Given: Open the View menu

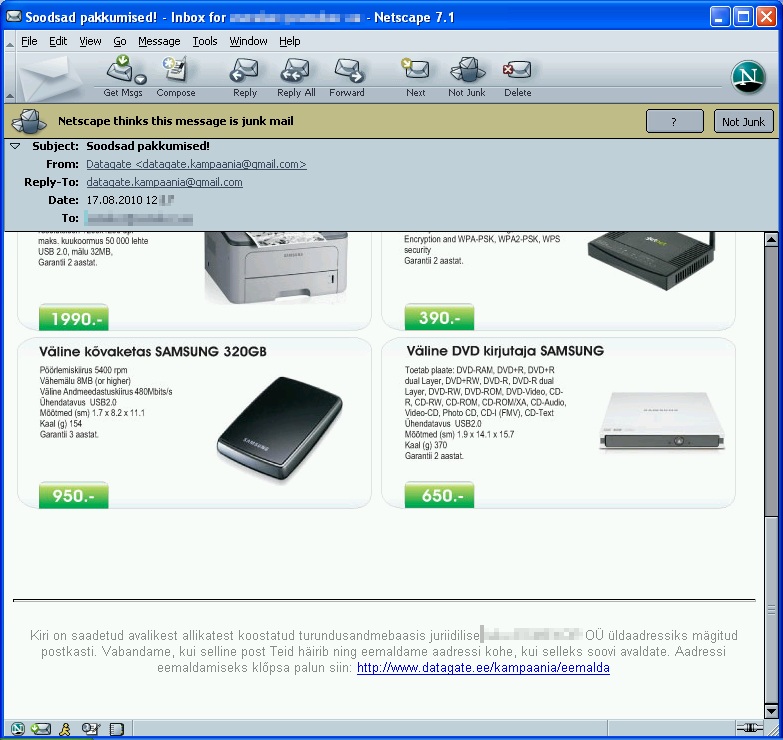Looking at the screenshot, I should pos(90,41).
